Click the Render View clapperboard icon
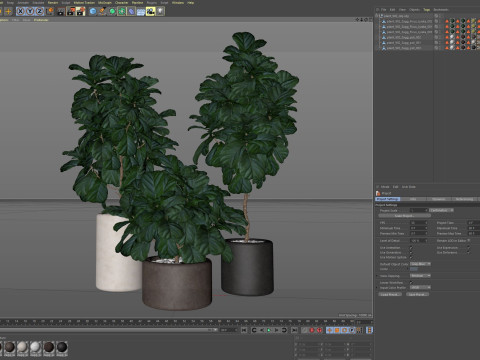Image resolution: width=480 pixels, height=360 pixels. (x=61, y=12)
